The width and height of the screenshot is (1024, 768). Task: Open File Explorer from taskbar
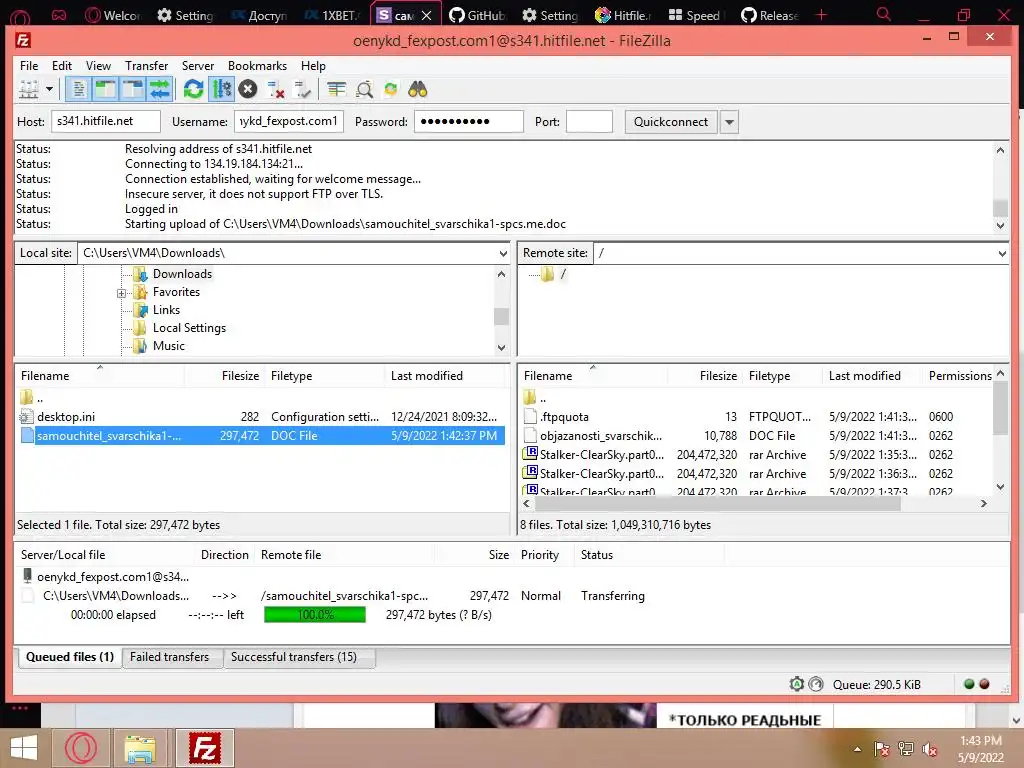[140, 748]
